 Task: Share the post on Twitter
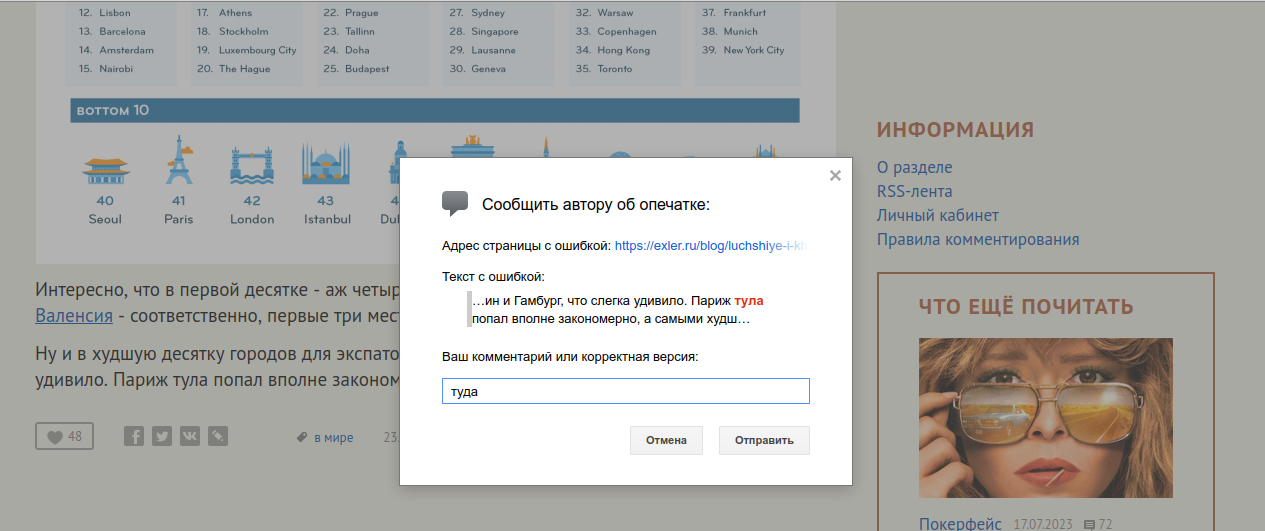tap(161, 436)
